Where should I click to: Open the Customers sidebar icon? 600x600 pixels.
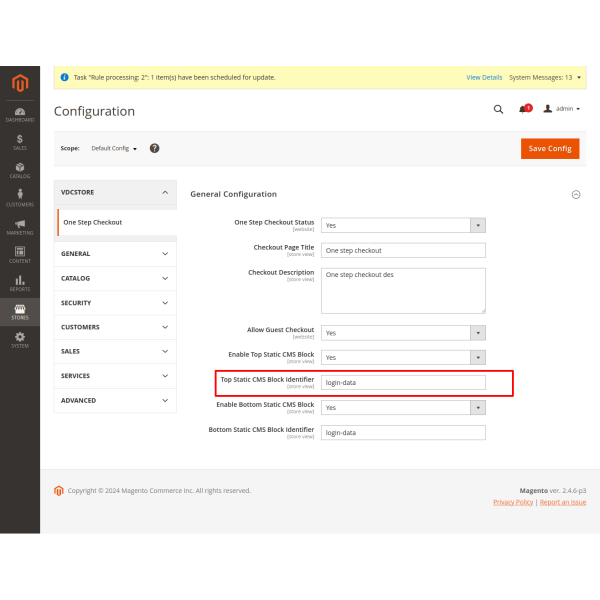click(x=20, y=197)
